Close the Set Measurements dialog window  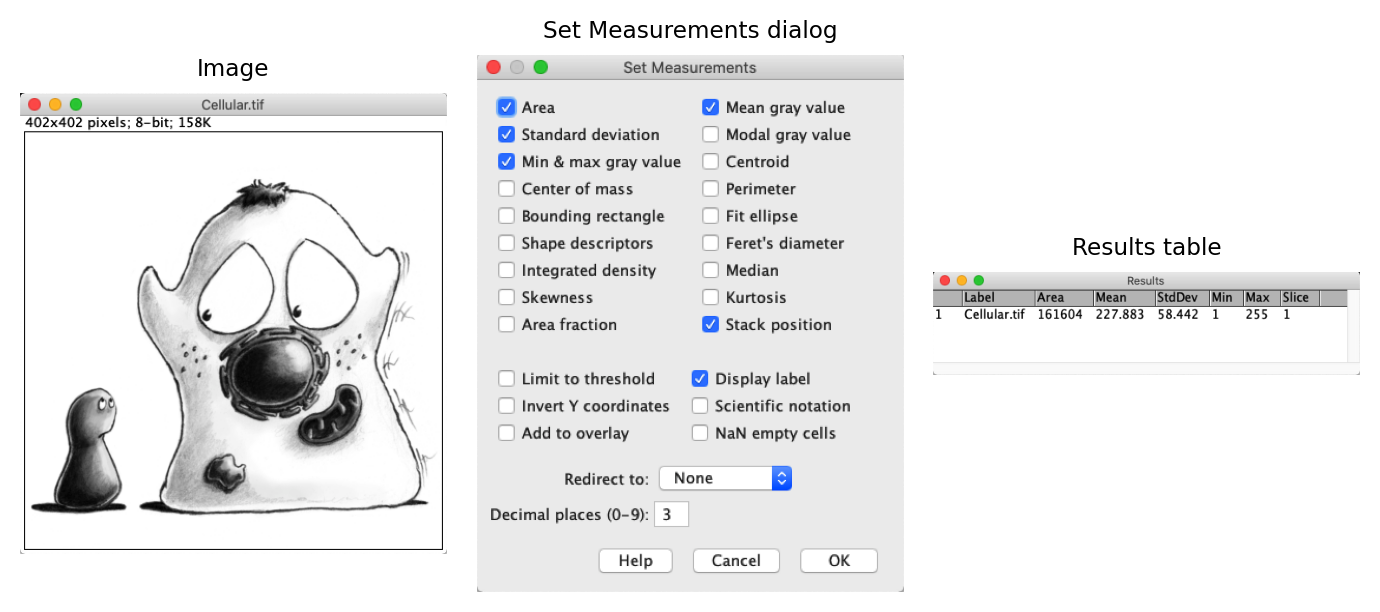point(493,67)
